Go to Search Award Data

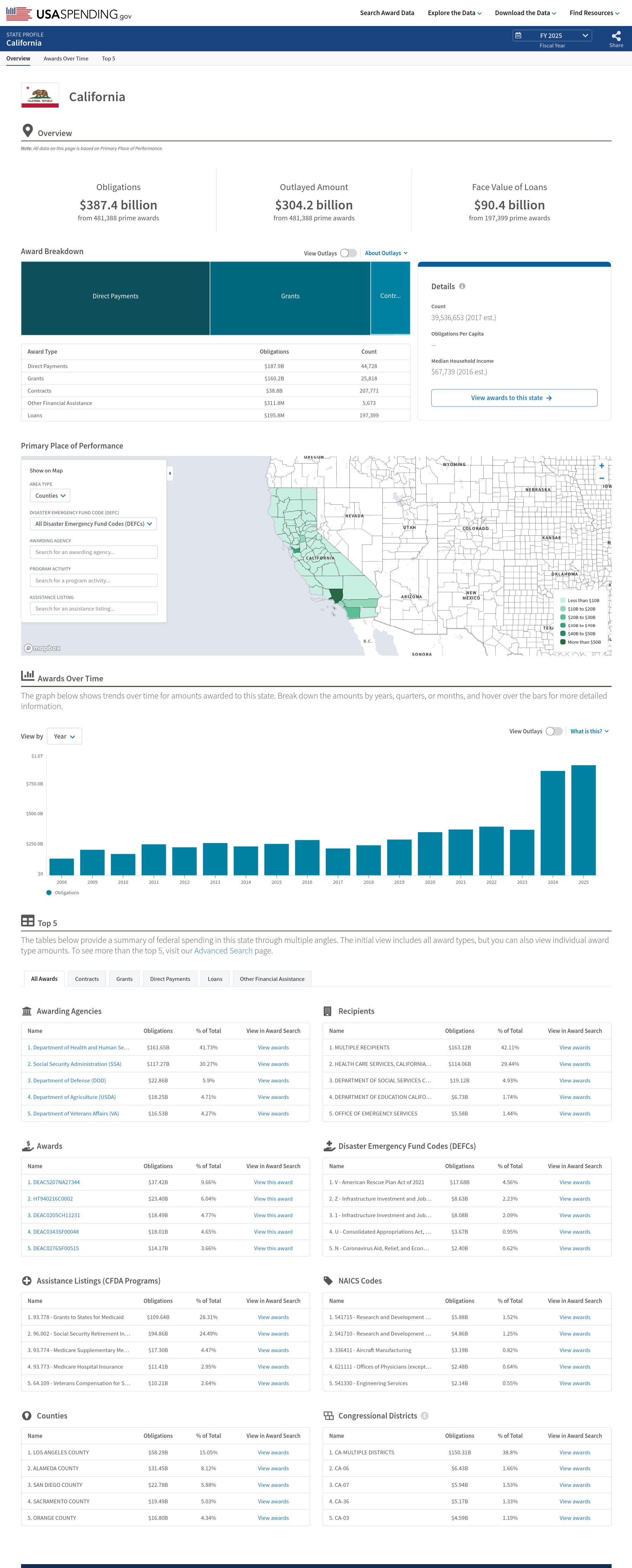click(387, 13)
